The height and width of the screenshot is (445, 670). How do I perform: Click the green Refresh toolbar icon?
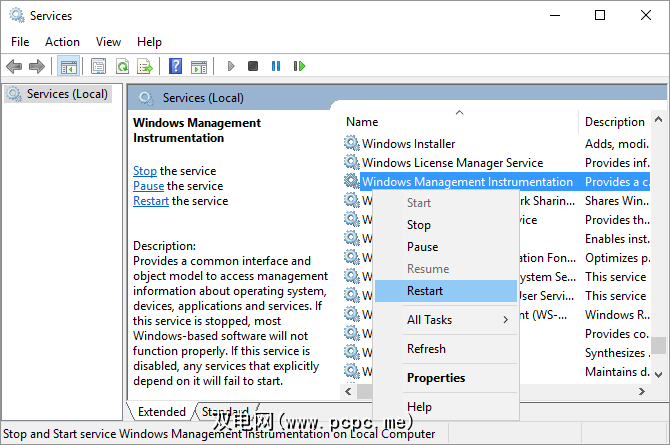coord(122,66)
